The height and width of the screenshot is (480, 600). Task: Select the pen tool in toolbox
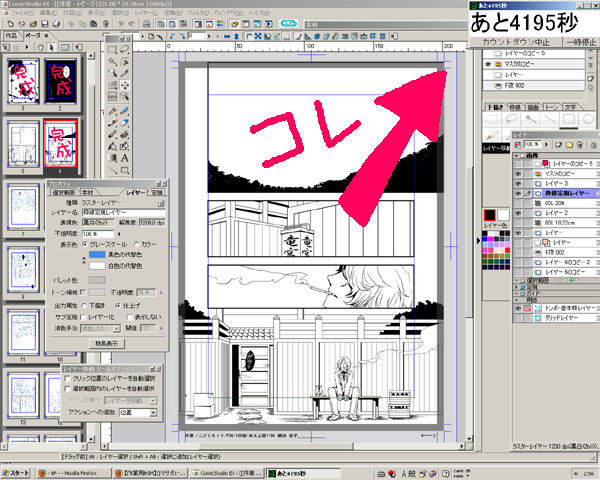click(112, 111)
